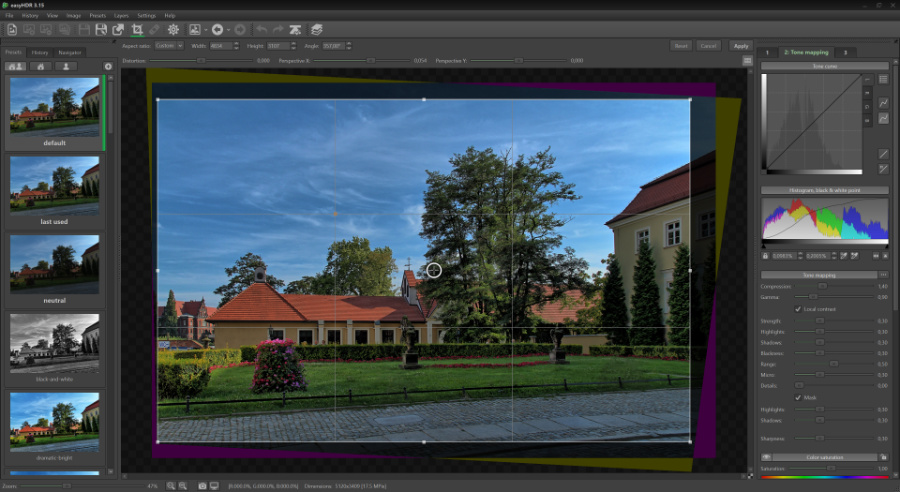The height and width of the screenshot is (492, 900).
Task: Pick white point with the second eyedropper
Action: tap(855, 256)
